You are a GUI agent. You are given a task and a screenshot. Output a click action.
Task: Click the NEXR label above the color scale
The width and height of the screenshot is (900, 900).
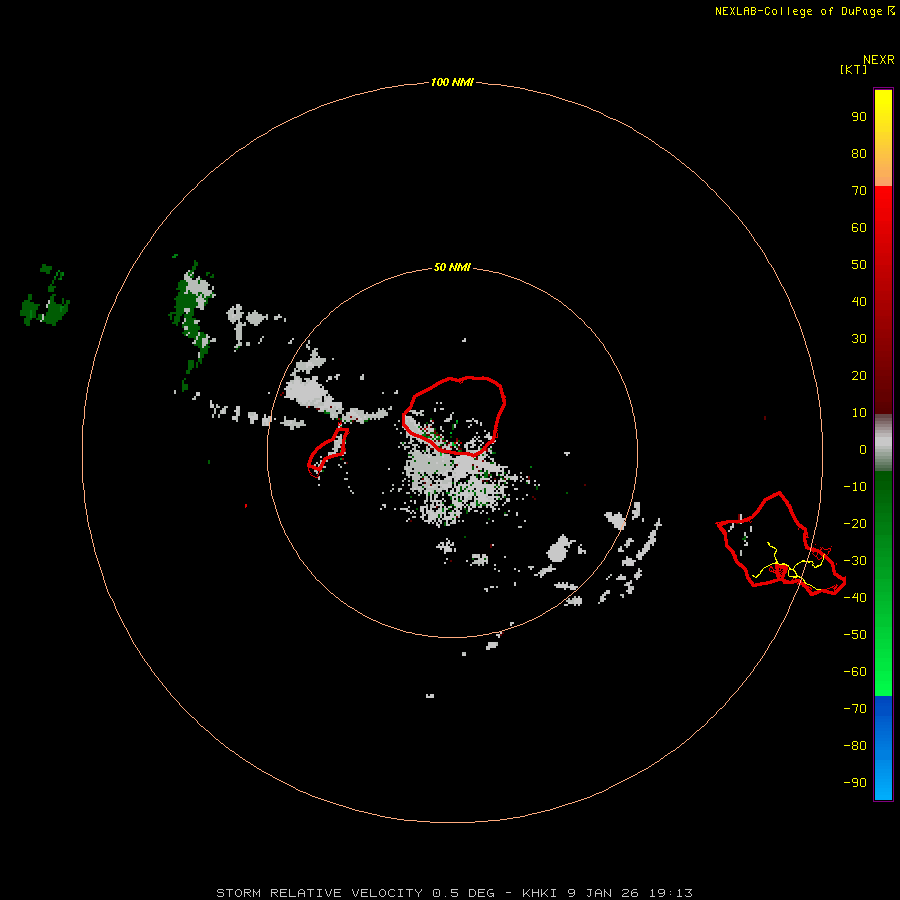(879, 60)
